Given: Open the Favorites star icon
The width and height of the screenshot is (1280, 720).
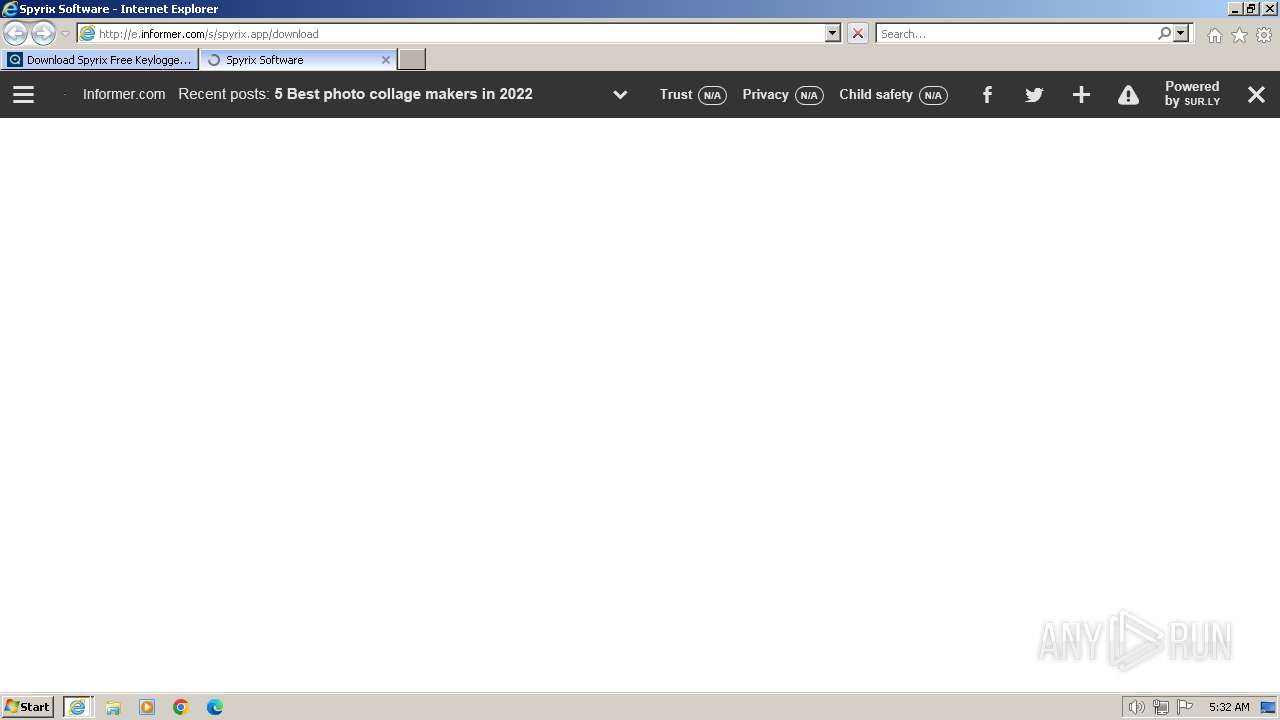Looking at the screenshot, I should pos(1239,35).
